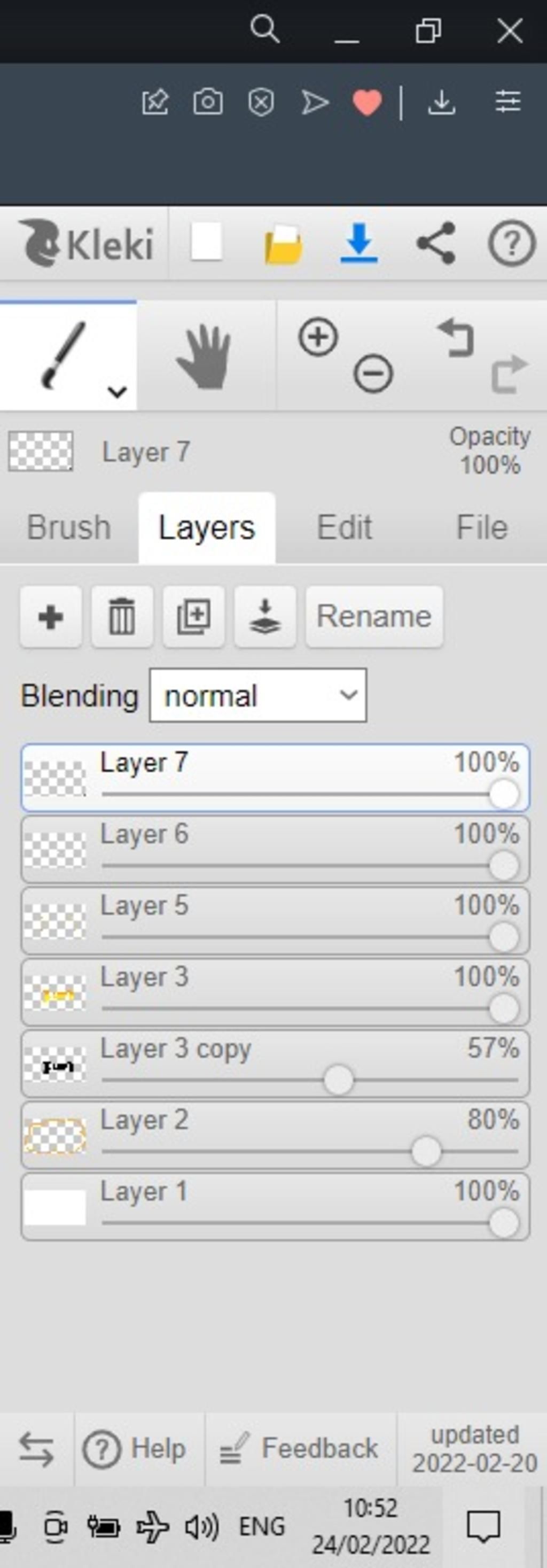The height and width of the screenshot is (1568, 547).
Task: Save image with blue download arrow
Action: coord(359,244)
